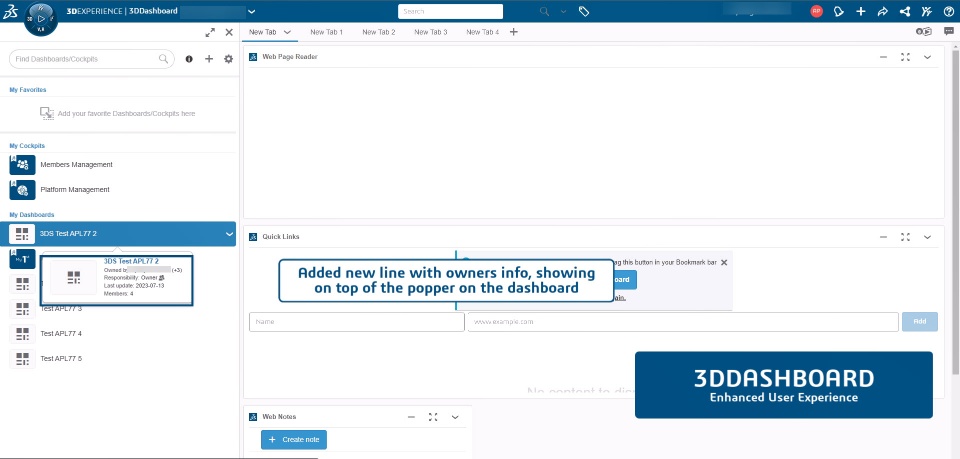
Task: Click 3DS Test APL77 2 title in popper
Action: pyautogui.click(x=131, y=262)
